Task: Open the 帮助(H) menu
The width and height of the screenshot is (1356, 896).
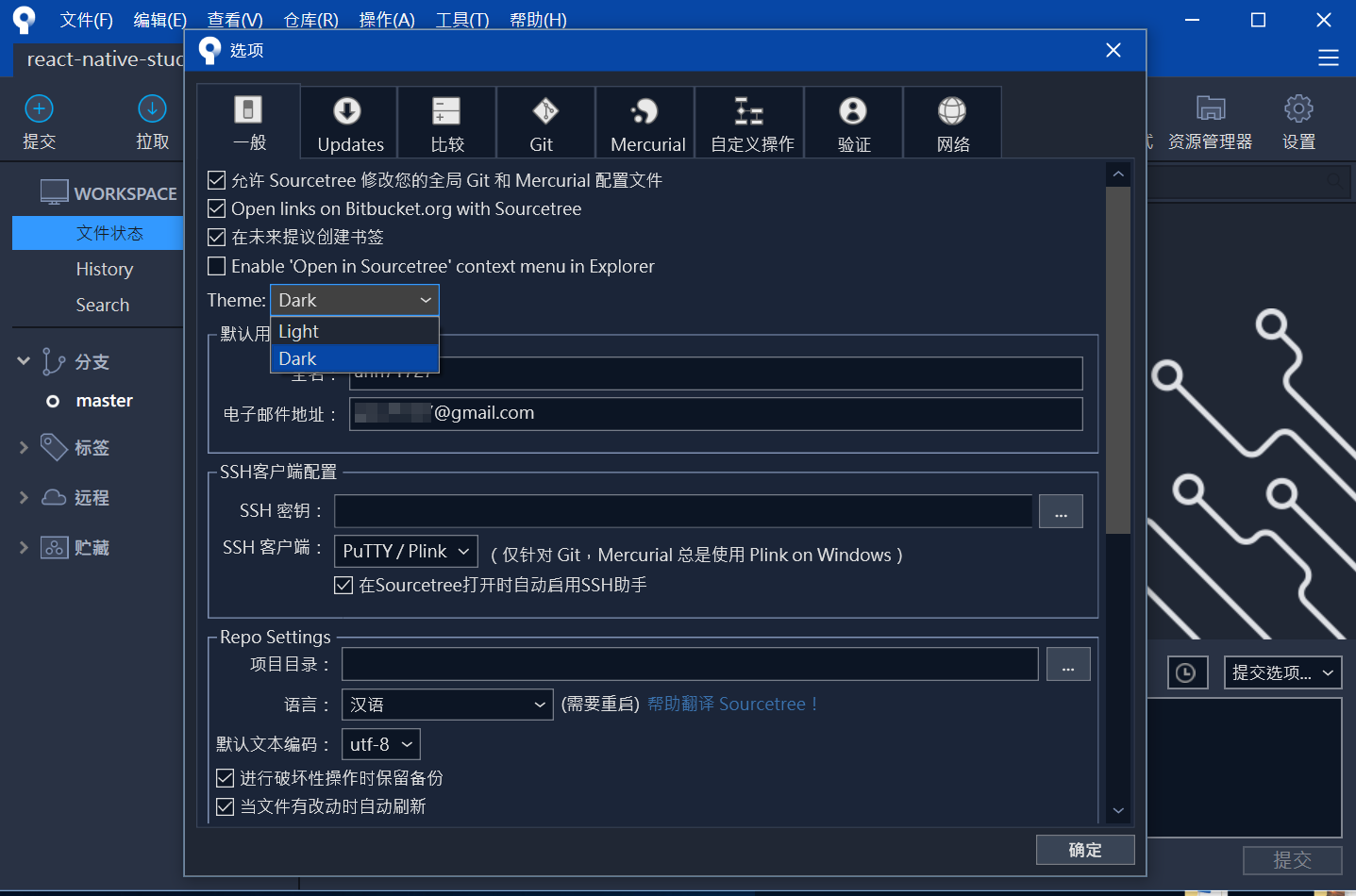Action: 538,20
